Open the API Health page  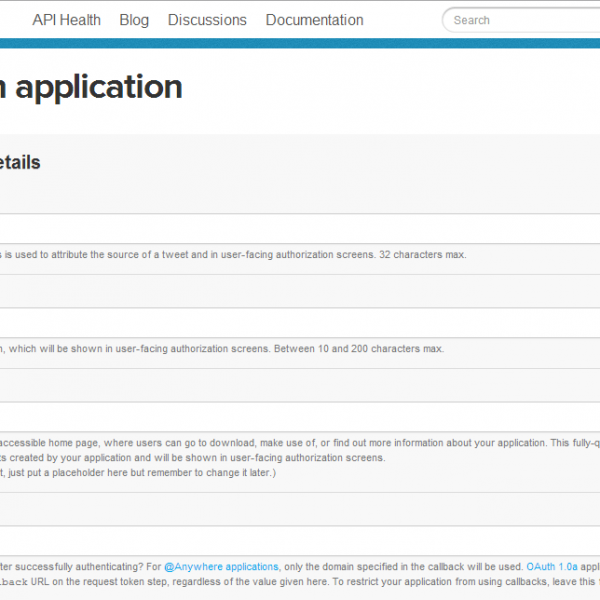pos(66,20)
